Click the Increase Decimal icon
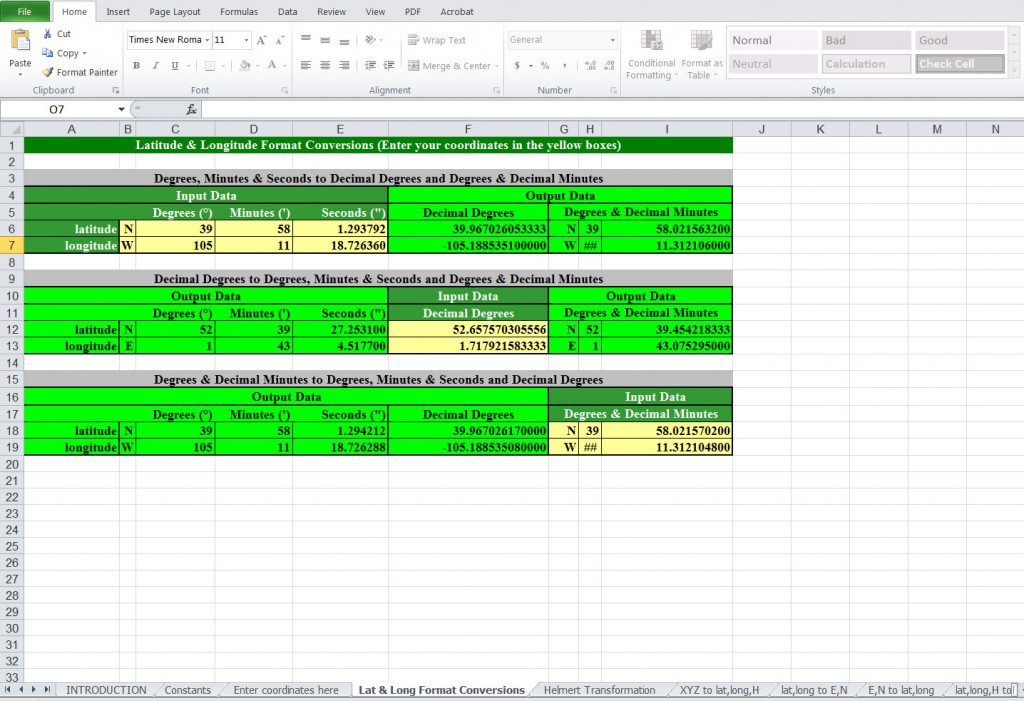 coord(590,66)
